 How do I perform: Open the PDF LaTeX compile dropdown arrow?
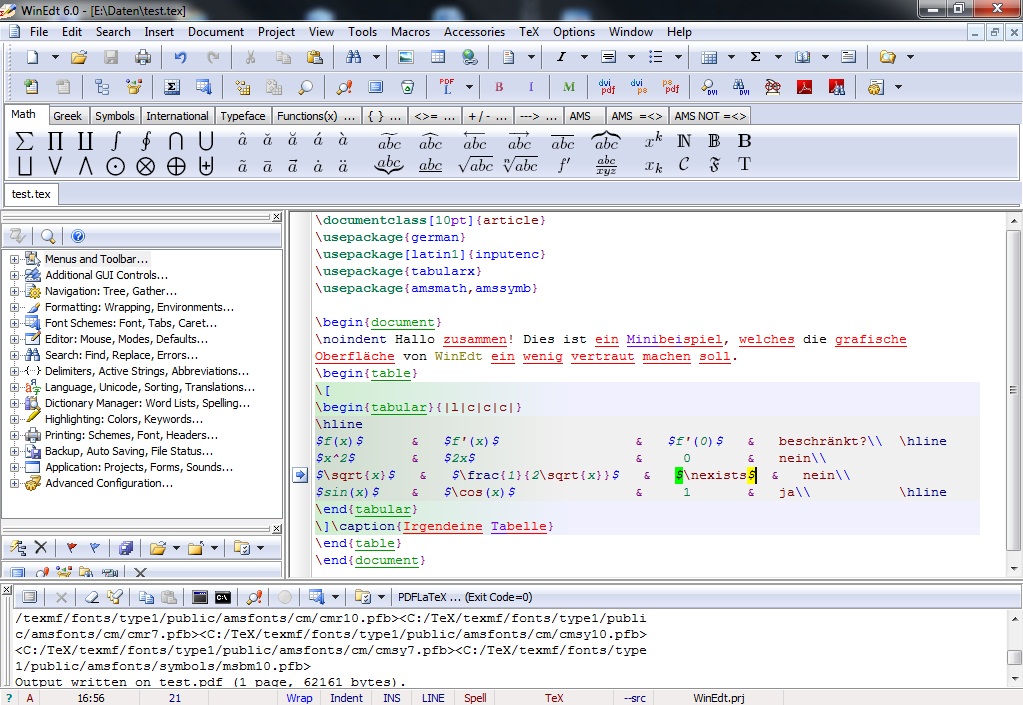(x=468, y=87)
